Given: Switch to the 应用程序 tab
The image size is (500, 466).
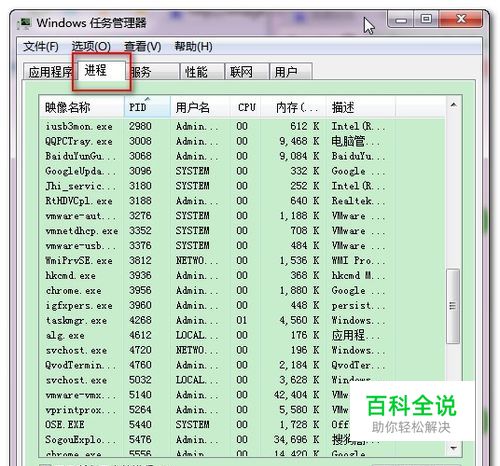Looking at the screenshot, I should click(x=49, y=72).
